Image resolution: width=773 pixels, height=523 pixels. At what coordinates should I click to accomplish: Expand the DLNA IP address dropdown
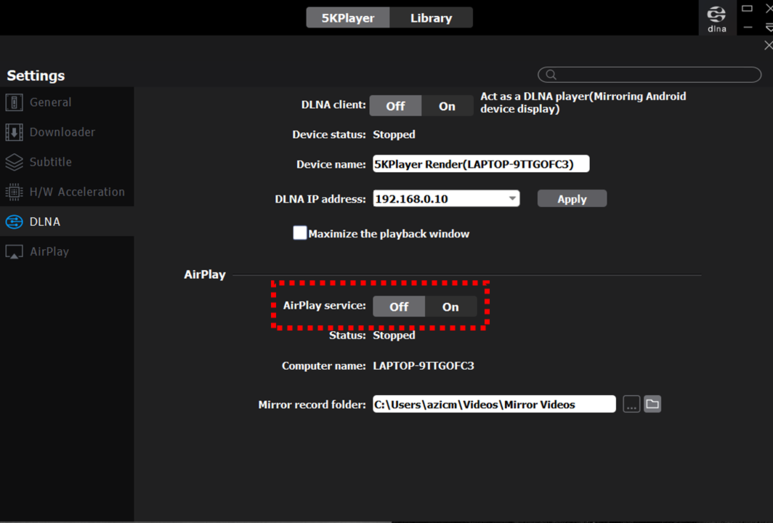coord(512,199)
